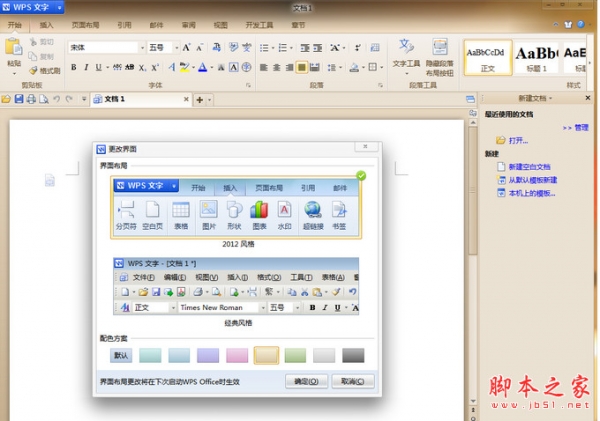The image size is (600, 421).
Task: Open the 插入 ribbon tab
Action: click(47, 24)
